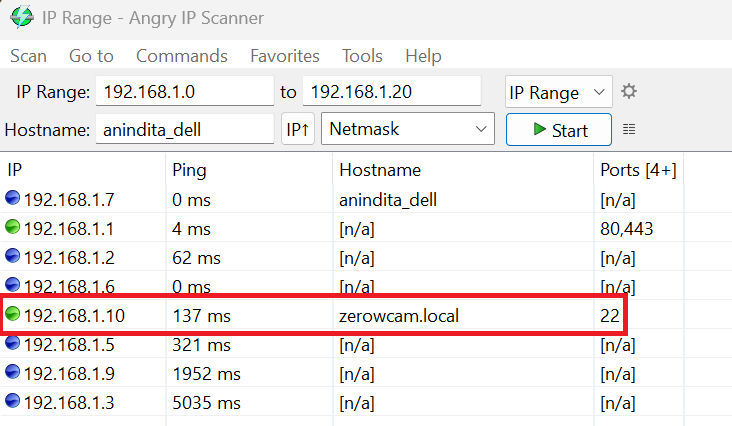Click the green status dot for 192.168.1.1
The height and width of the screenshot is (426, 732).
click(13, 227)
